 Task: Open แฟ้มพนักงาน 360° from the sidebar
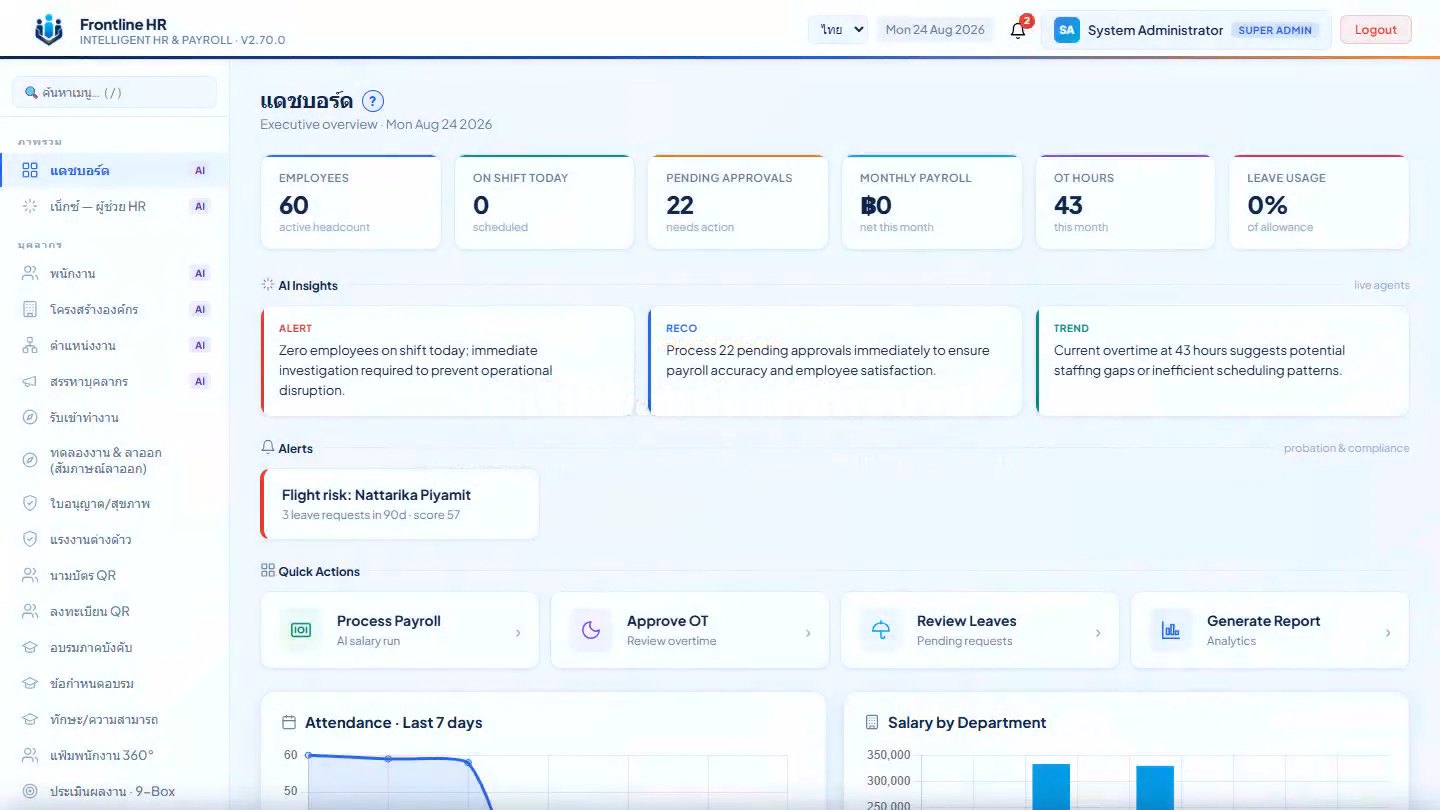click(x=114, y=755)
